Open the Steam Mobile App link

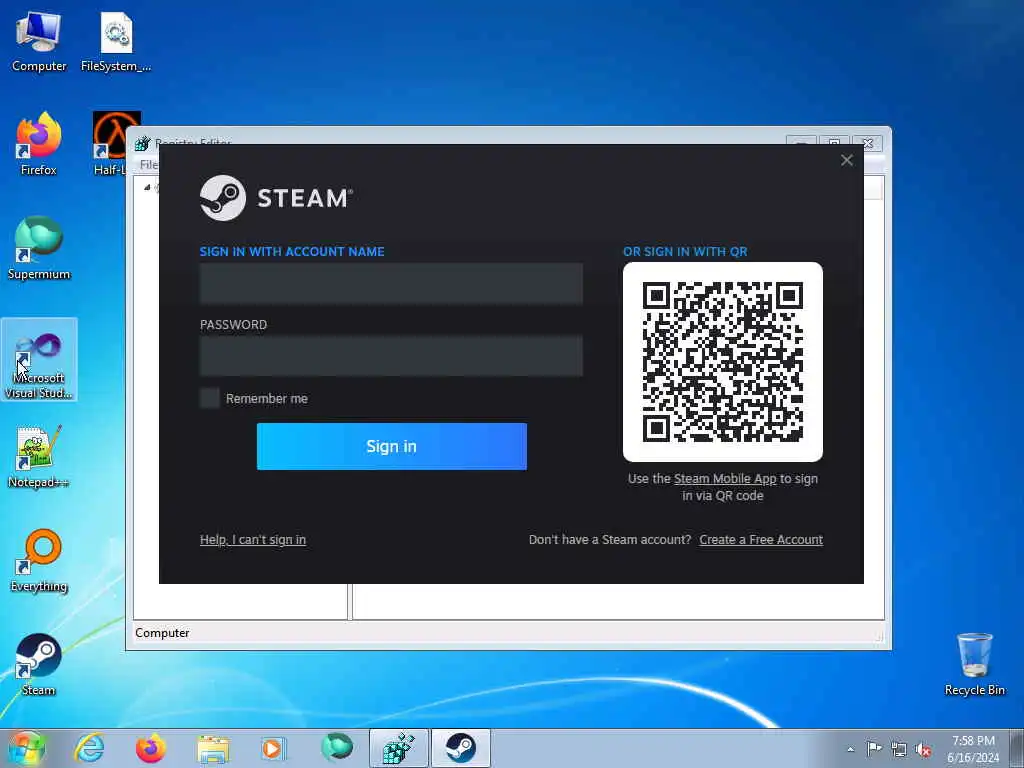725,479
